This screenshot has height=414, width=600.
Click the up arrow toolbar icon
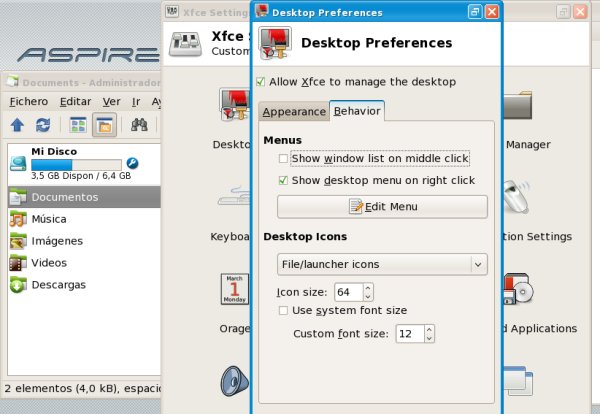17,125
